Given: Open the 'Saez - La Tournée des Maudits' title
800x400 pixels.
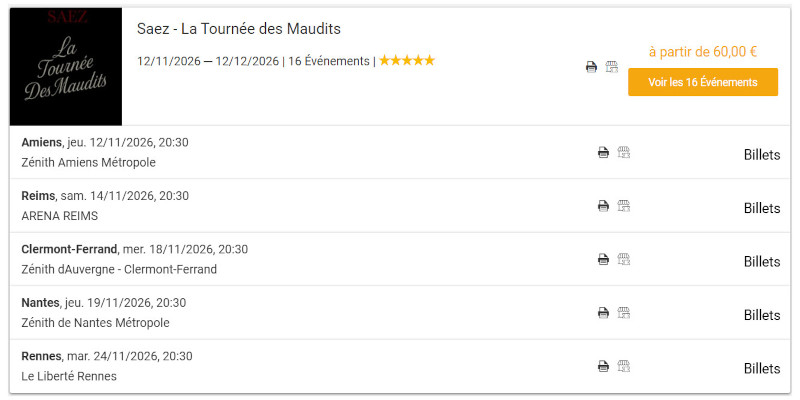Looking at the screenshot, I should (239, 28).
